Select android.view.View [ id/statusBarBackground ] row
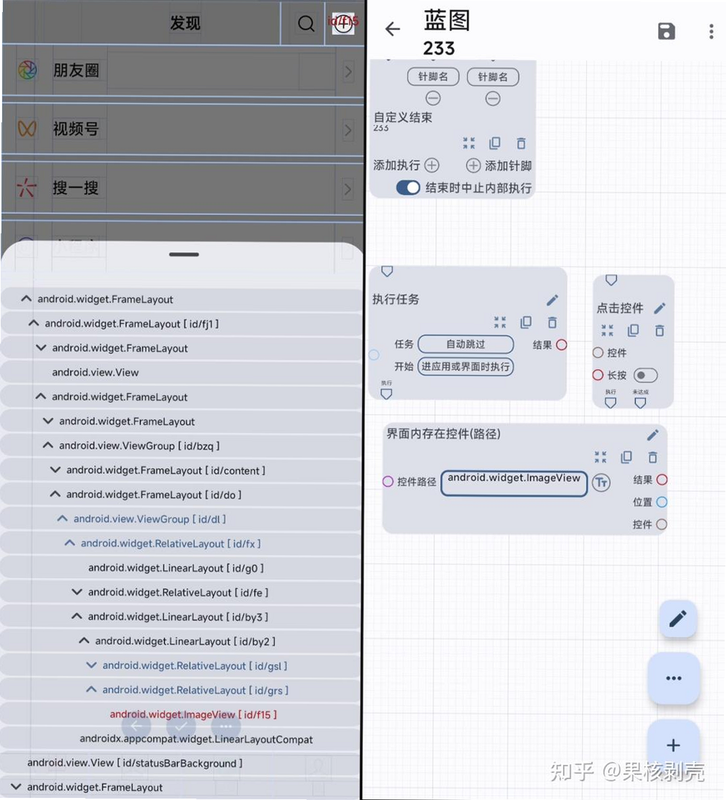This screenshot has width=726, height=800. (183, 763)
